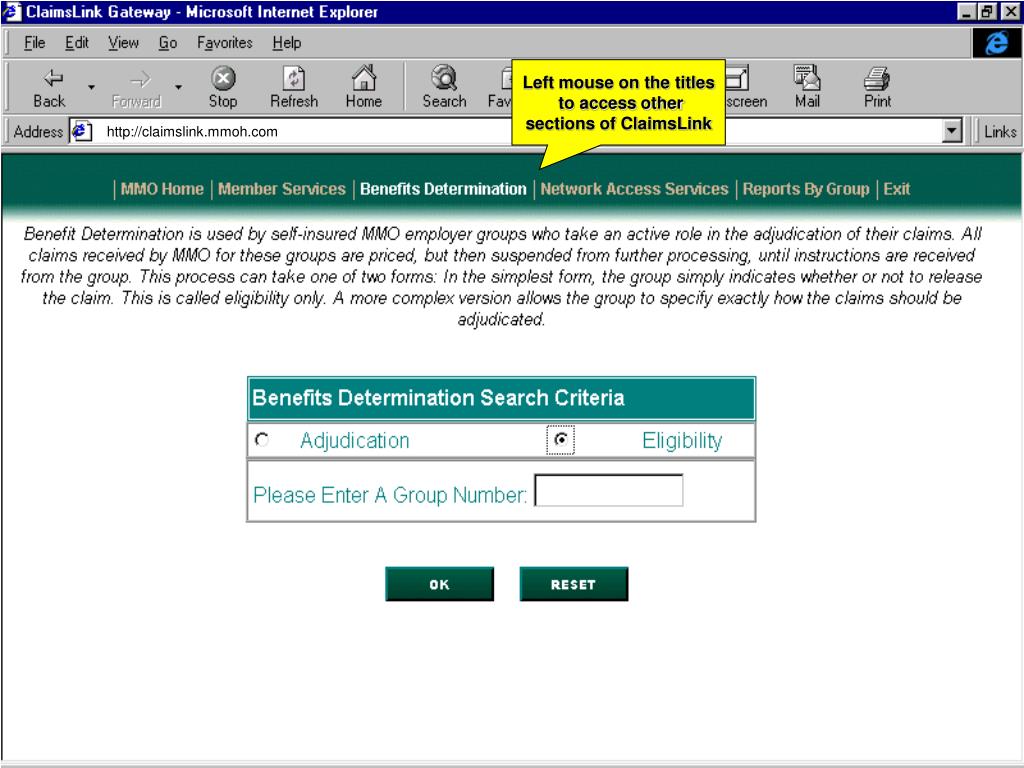Viewport: 1024px width, 768px height.
Task: Open the View menu
Action: click(x=123, y=43)
